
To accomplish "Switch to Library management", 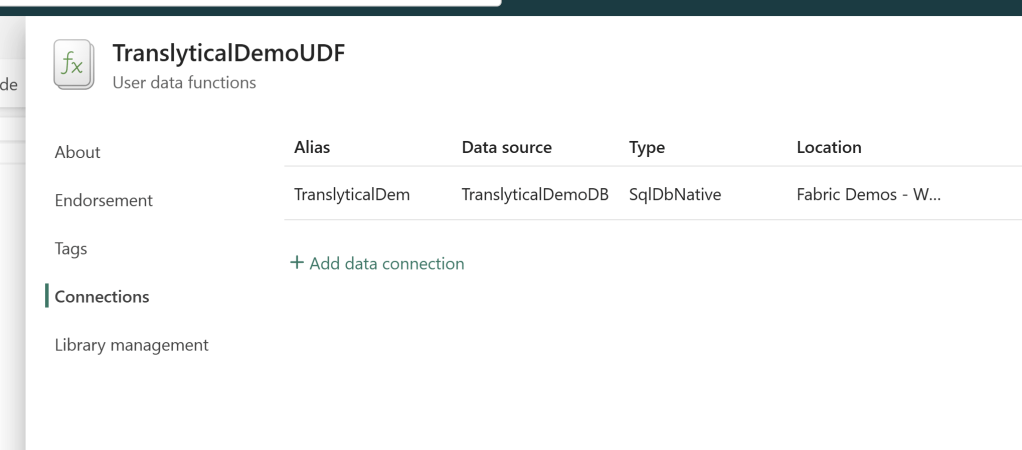I will click(x=132, y=345).
